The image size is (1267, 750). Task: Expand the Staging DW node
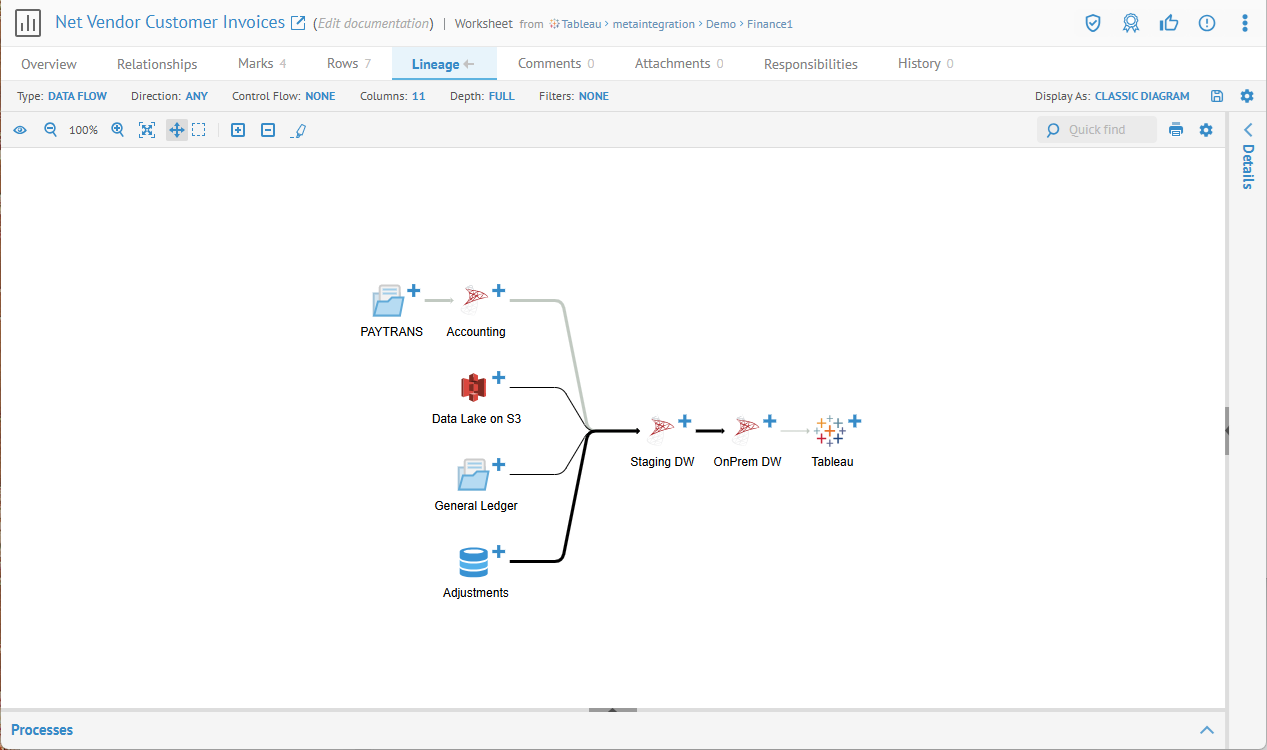(685, 421)
